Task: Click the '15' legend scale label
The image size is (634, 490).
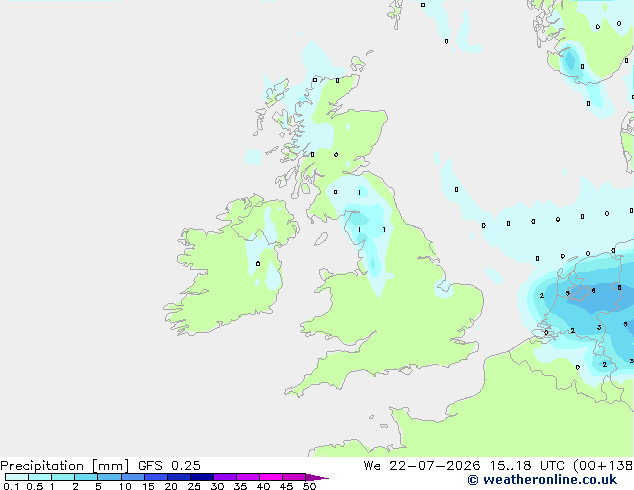Action: coord(148,486)
